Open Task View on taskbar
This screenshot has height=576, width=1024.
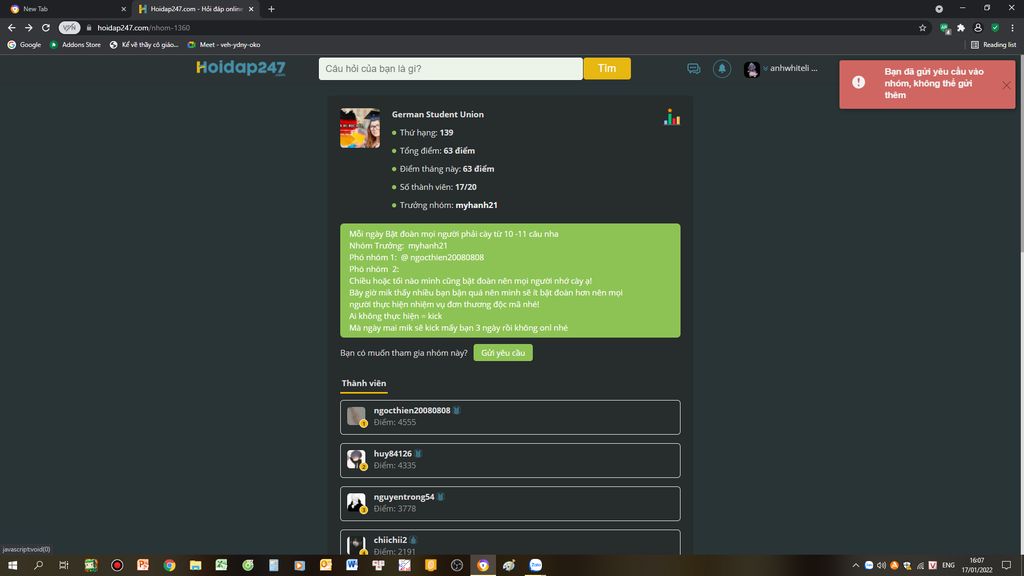pos(63,565)
